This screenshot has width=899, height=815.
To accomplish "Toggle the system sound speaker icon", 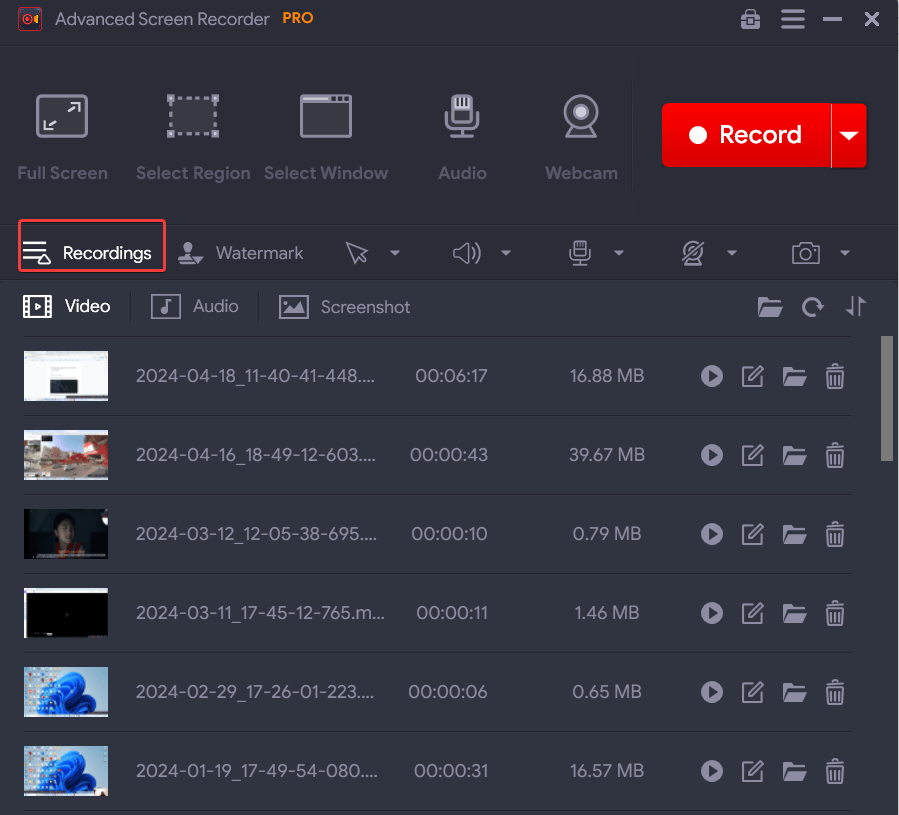I will [466, 252].
